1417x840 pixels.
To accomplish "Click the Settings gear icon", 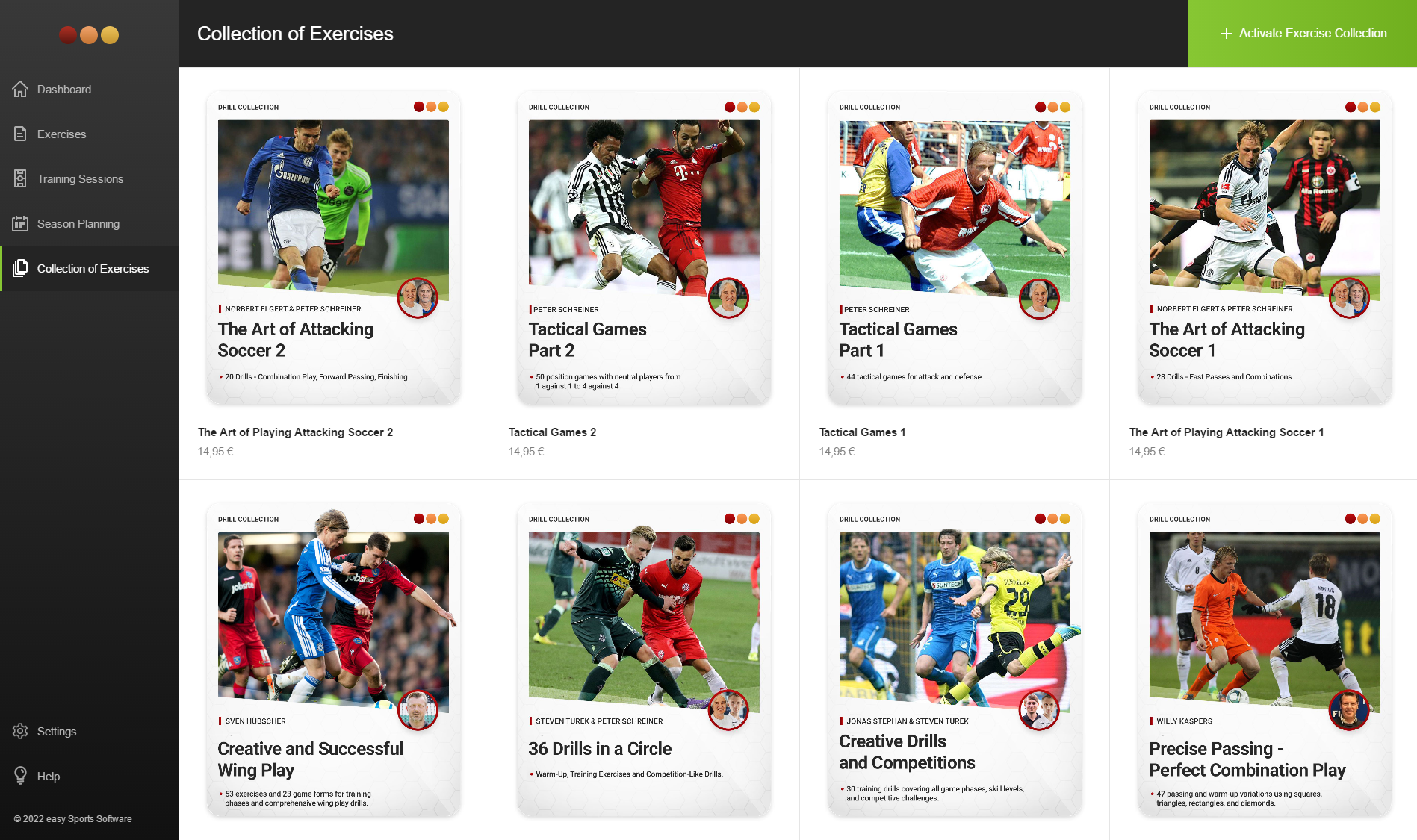I will click(x=20, y=731).
